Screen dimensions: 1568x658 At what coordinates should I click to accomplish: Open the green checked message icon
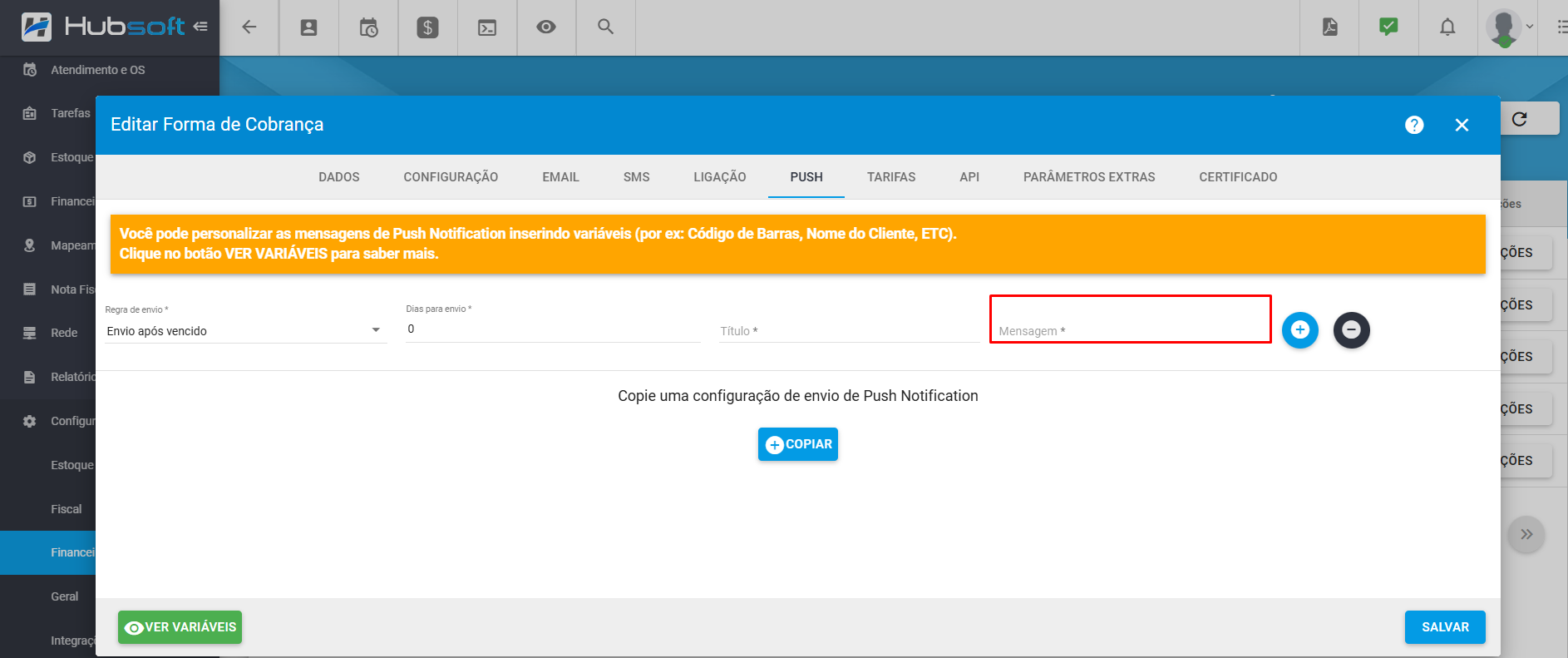[x=1388, y=27]
